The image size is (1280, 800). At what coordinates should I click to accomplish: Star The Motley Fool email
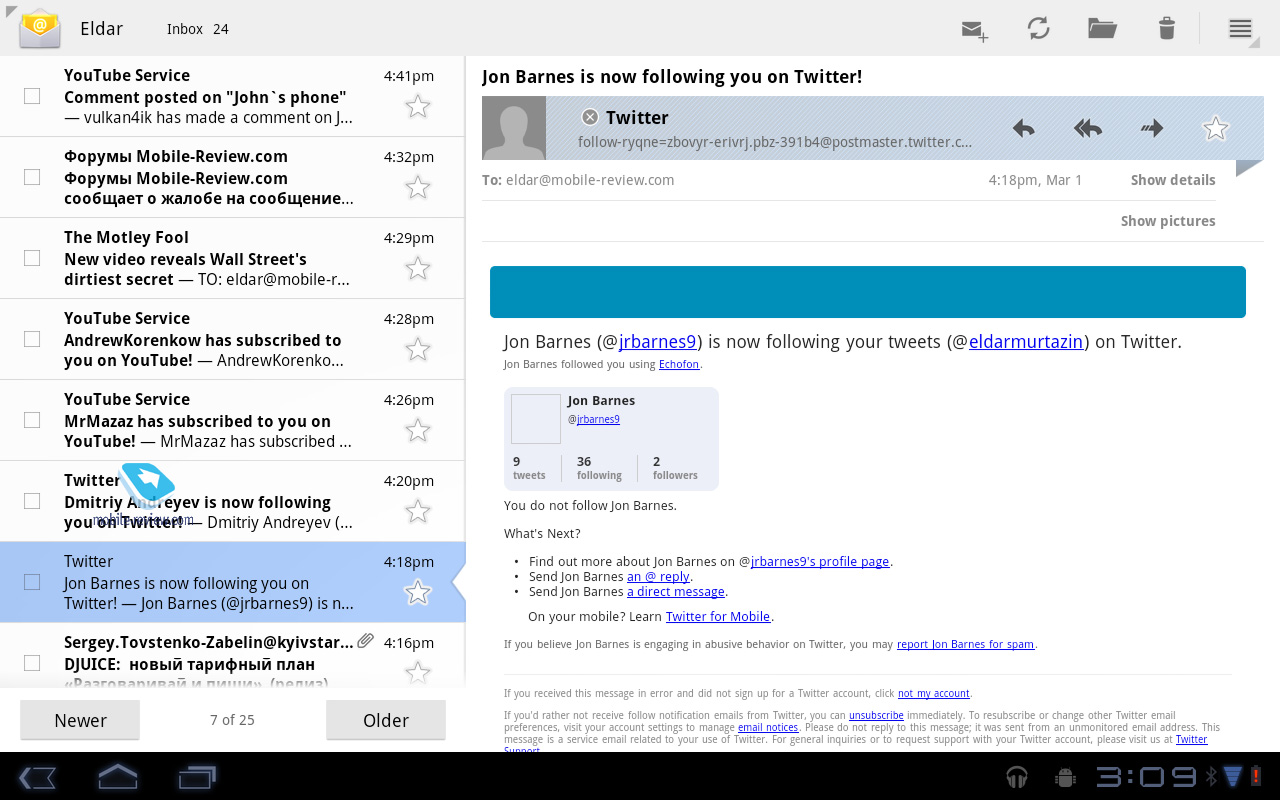tap(418, 268)
